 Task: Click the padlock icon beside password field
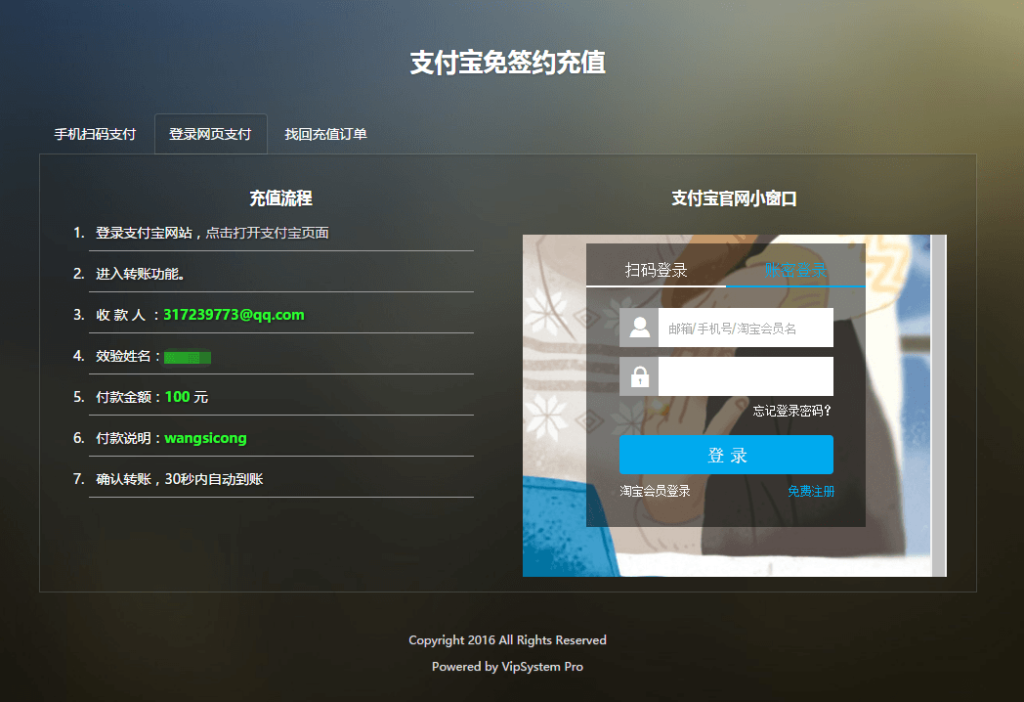(639, 376)
